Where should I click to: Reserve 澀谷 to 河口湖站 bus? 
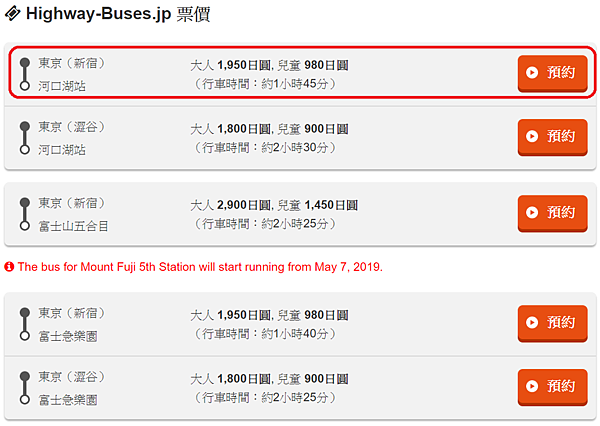(552, 137)
